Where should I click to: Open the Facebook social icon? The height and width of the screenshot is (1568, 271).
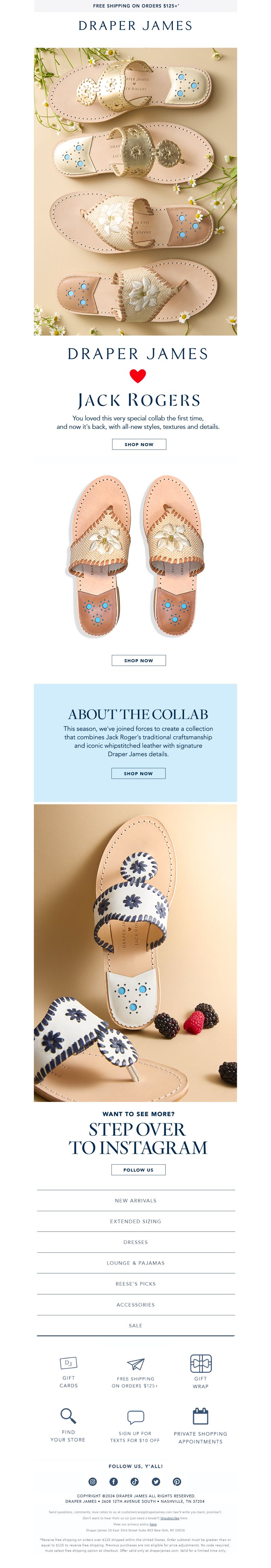(113, 1481)
